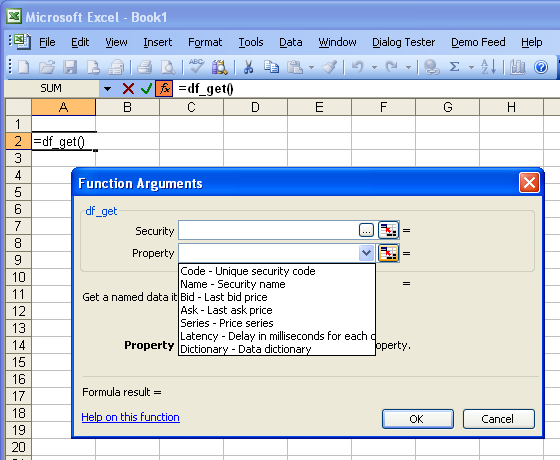
Task: Open the Window menu
Action: pyautogui.click(x=337, y=42)
